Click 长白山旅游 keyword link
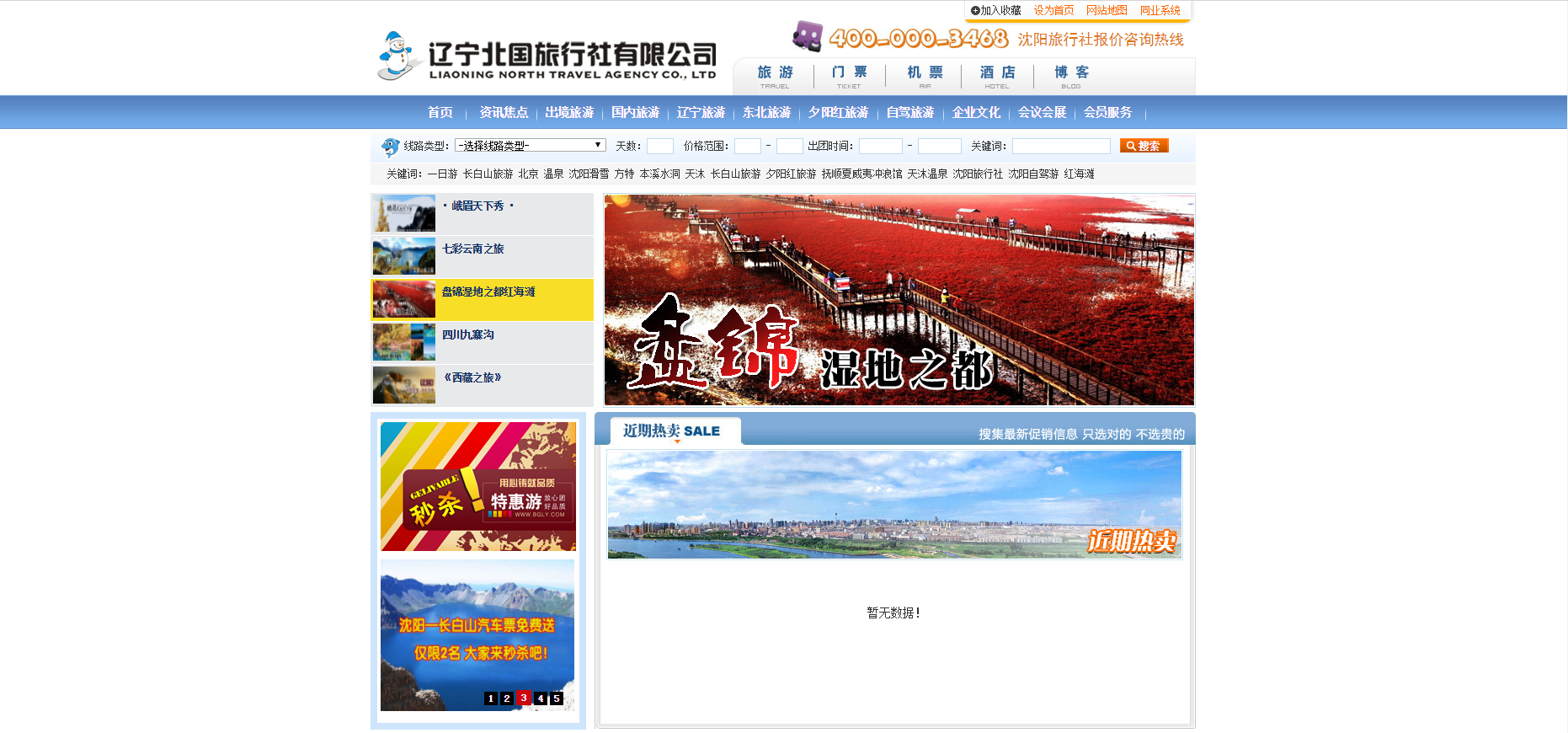Viewport: 1568px width, 733px height. click(488, 174)
